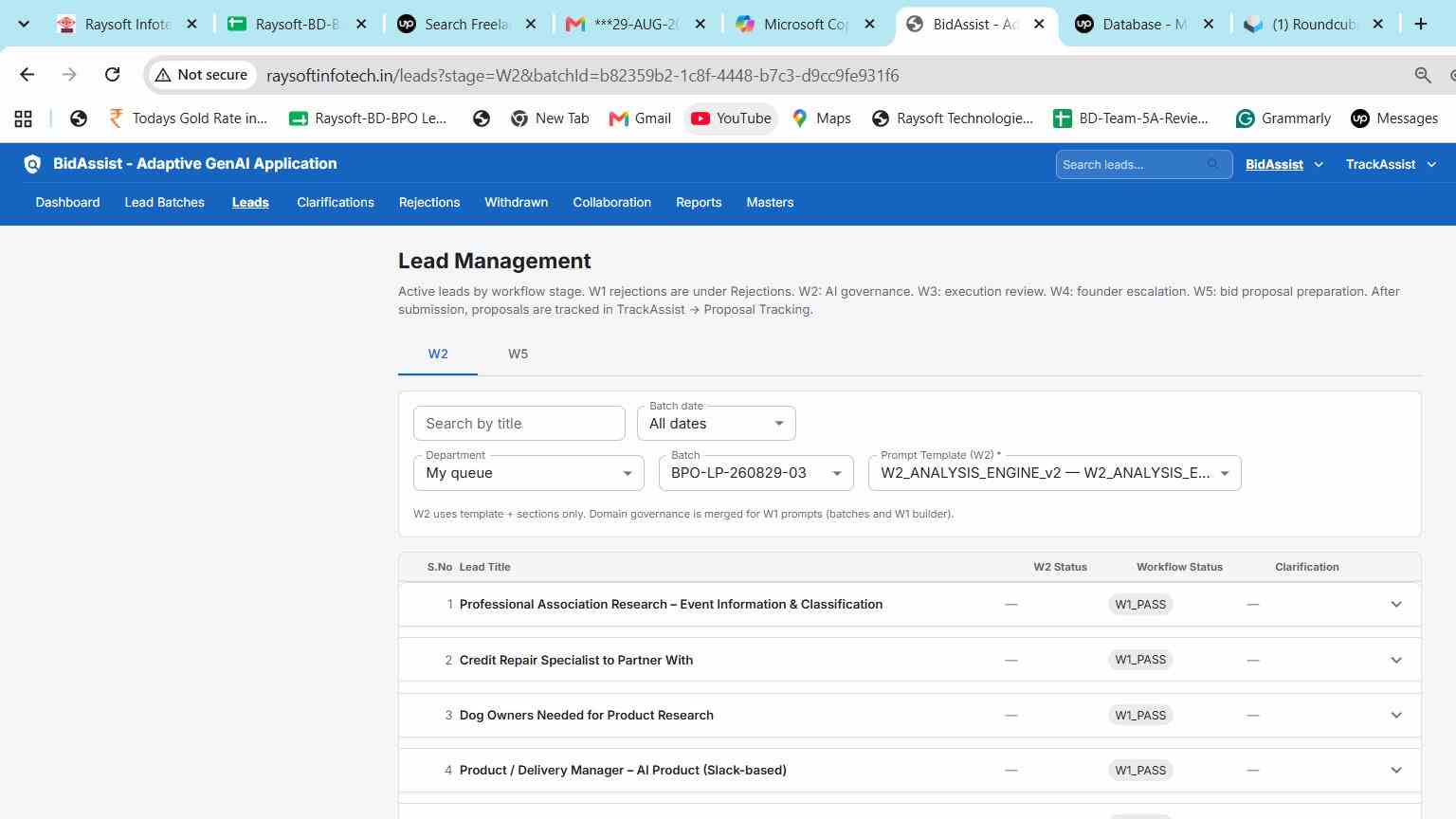Go back using the browser back arrow
1456x819 pixels.
coord(27,75)
